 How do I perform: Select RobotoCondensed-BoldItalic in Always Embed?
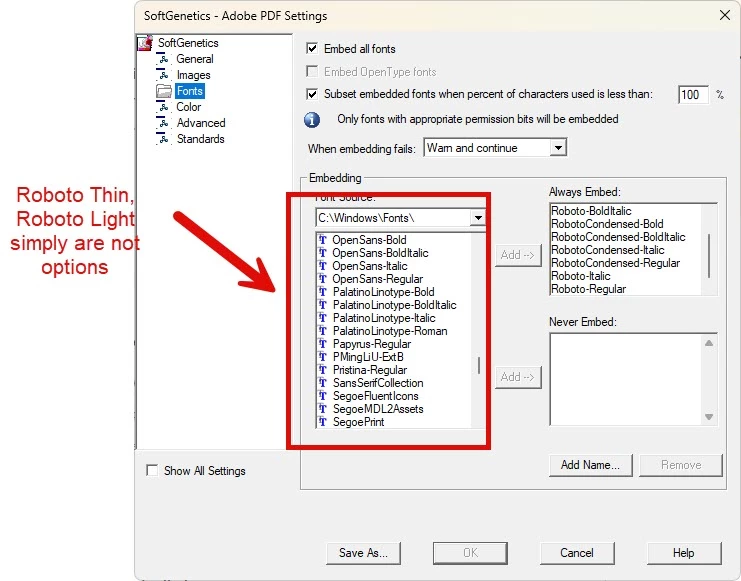point(618,237)
